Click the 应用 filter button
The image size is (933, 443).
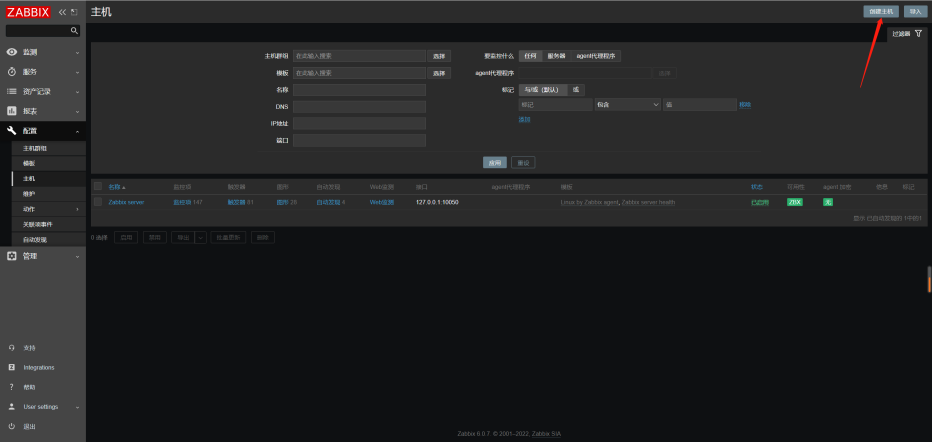click(495, 163)
